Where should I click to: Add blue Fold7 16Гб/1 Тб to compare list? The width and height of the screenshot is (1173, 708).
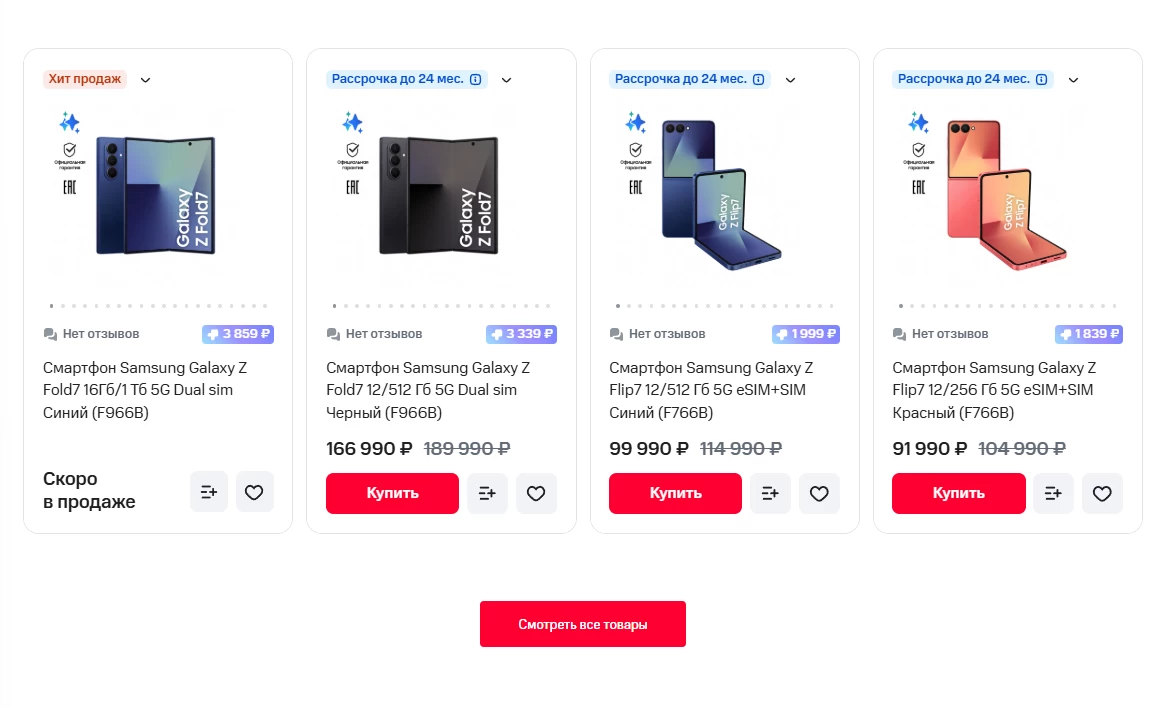point(209,492)
